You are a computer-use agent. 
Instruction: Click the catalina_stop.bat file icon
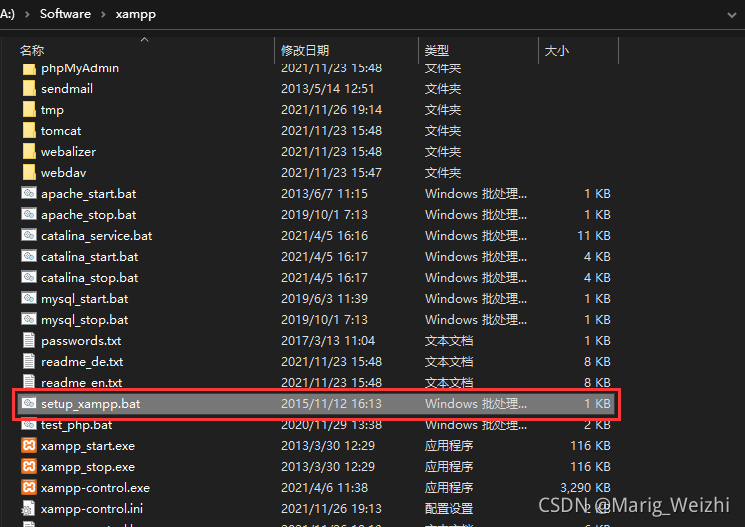29,277
